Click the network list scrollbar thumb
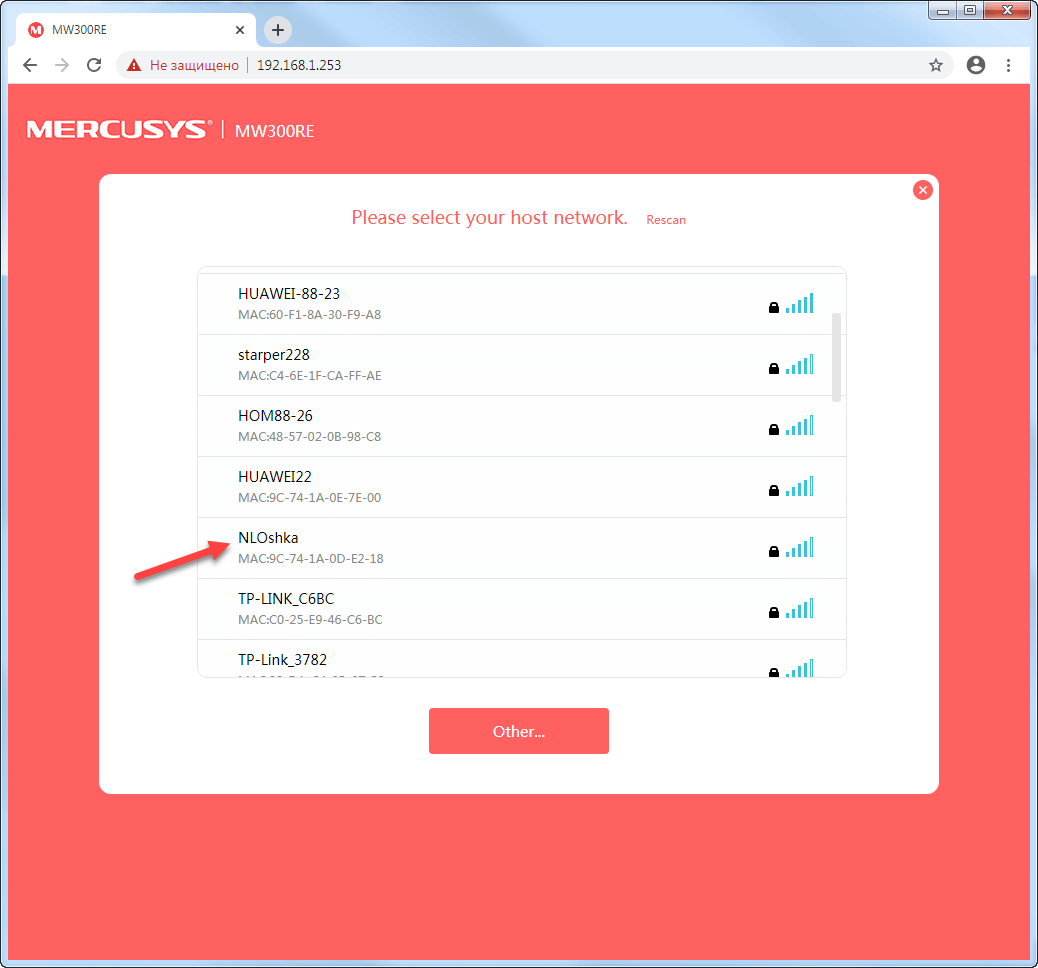 click(x=836, y=356)
